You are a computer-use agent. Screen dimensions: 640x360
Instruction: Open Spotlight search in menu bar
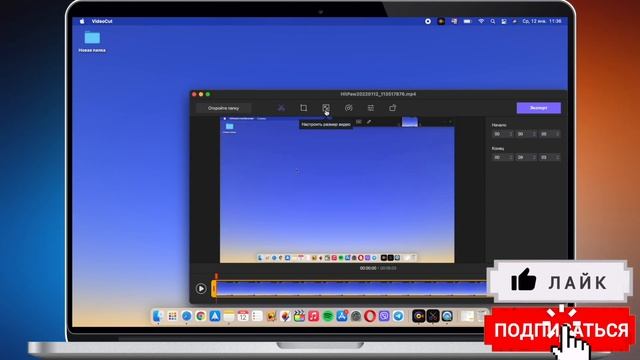coord(493,21)
